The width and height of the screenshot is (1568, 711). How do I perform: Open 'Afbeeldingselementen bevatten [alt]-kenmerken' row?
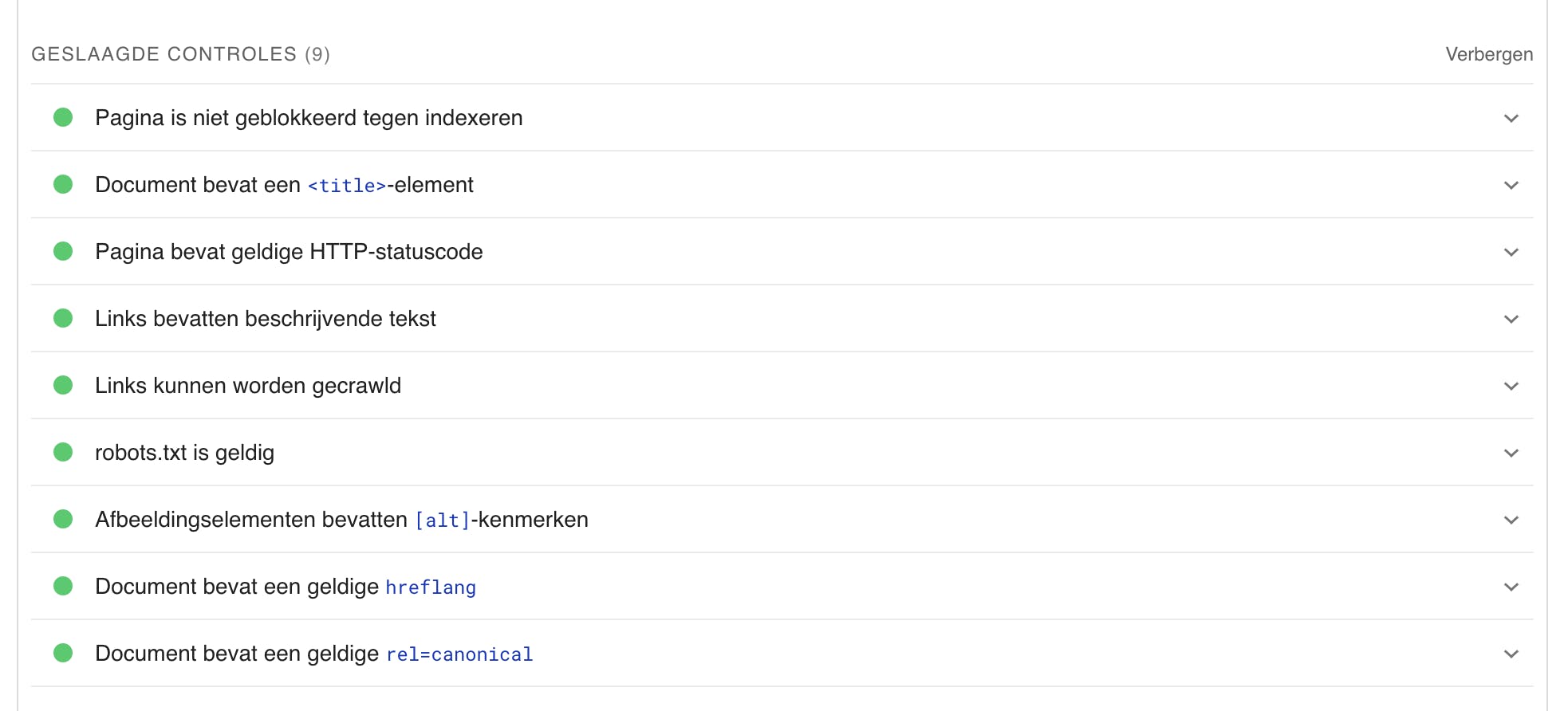341,520
